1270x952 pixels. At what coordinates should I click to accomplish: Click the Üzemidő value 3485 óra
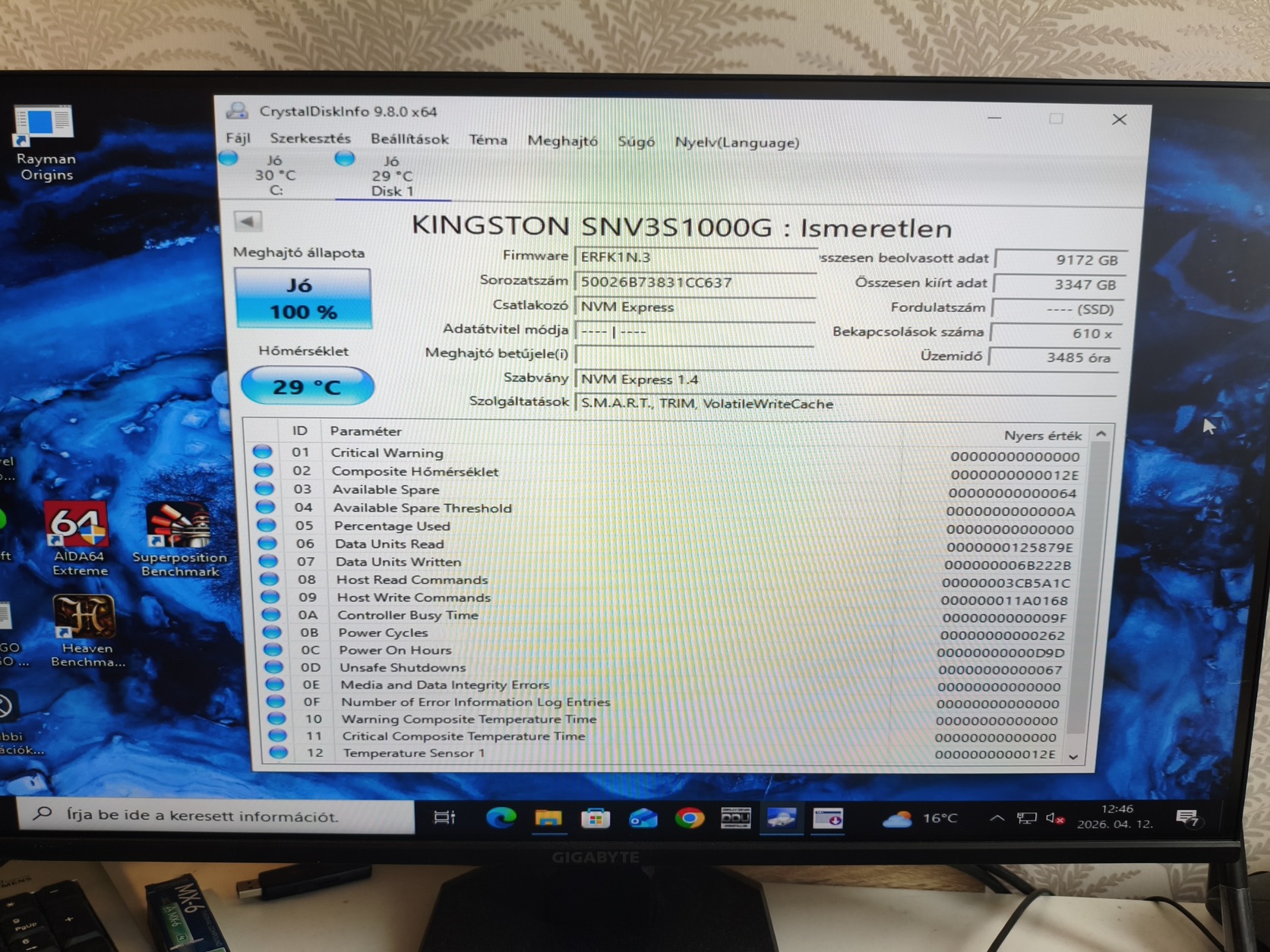(x=1054, y=357)
